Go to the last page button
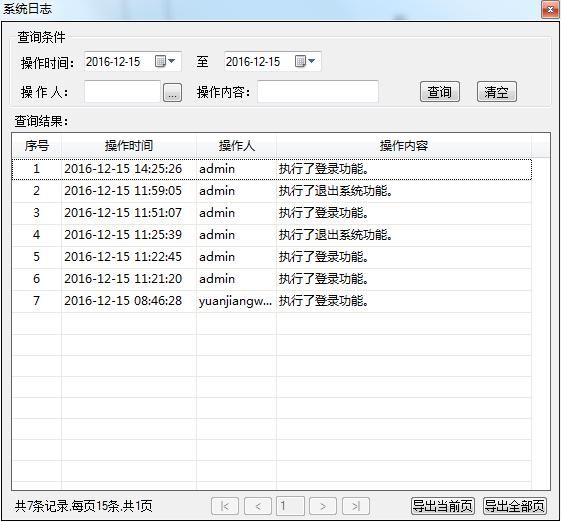 (x=356, y=506)
